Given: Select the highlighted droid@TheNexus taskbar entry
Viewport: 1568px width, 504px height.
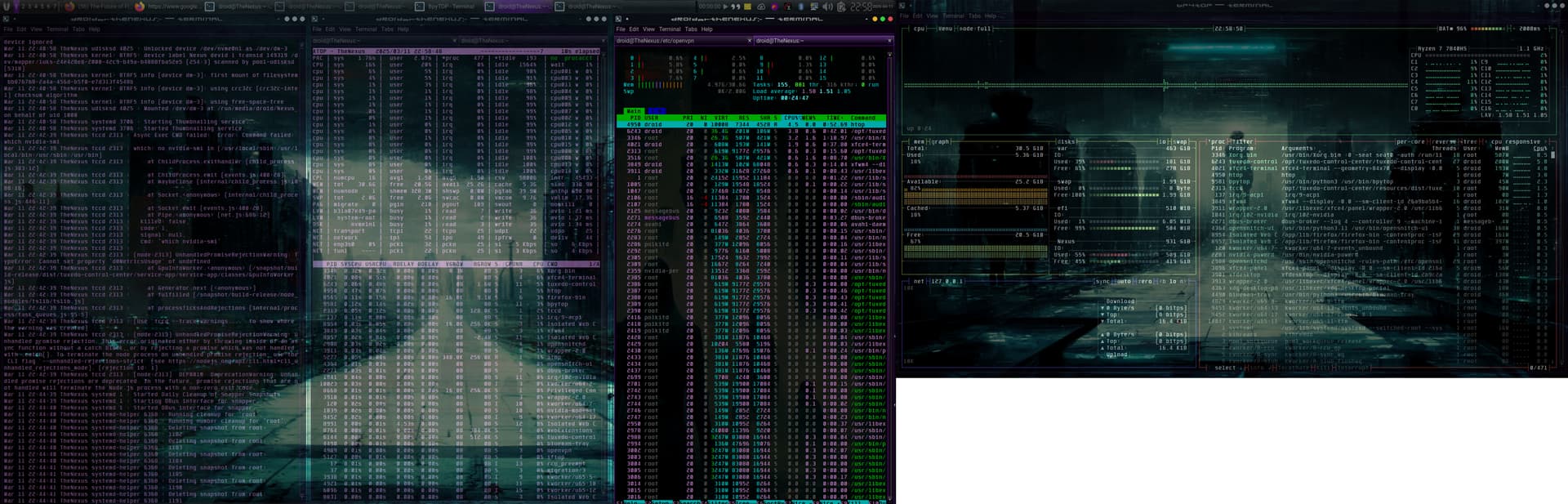Looking at the screenshot, I should click(x=519, y=6).
